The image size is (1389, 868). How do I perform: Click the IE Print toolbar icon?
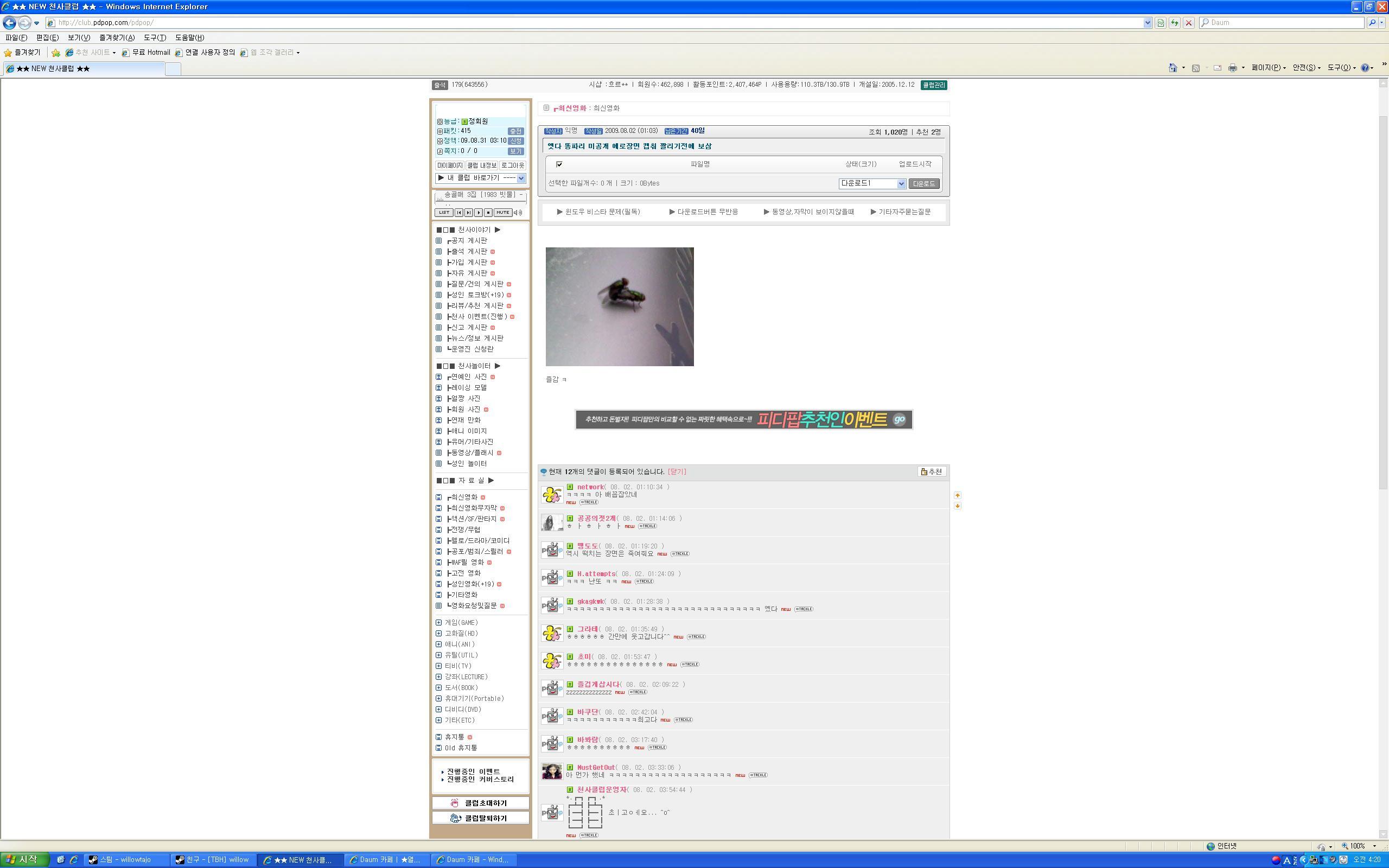point(1232,68)
